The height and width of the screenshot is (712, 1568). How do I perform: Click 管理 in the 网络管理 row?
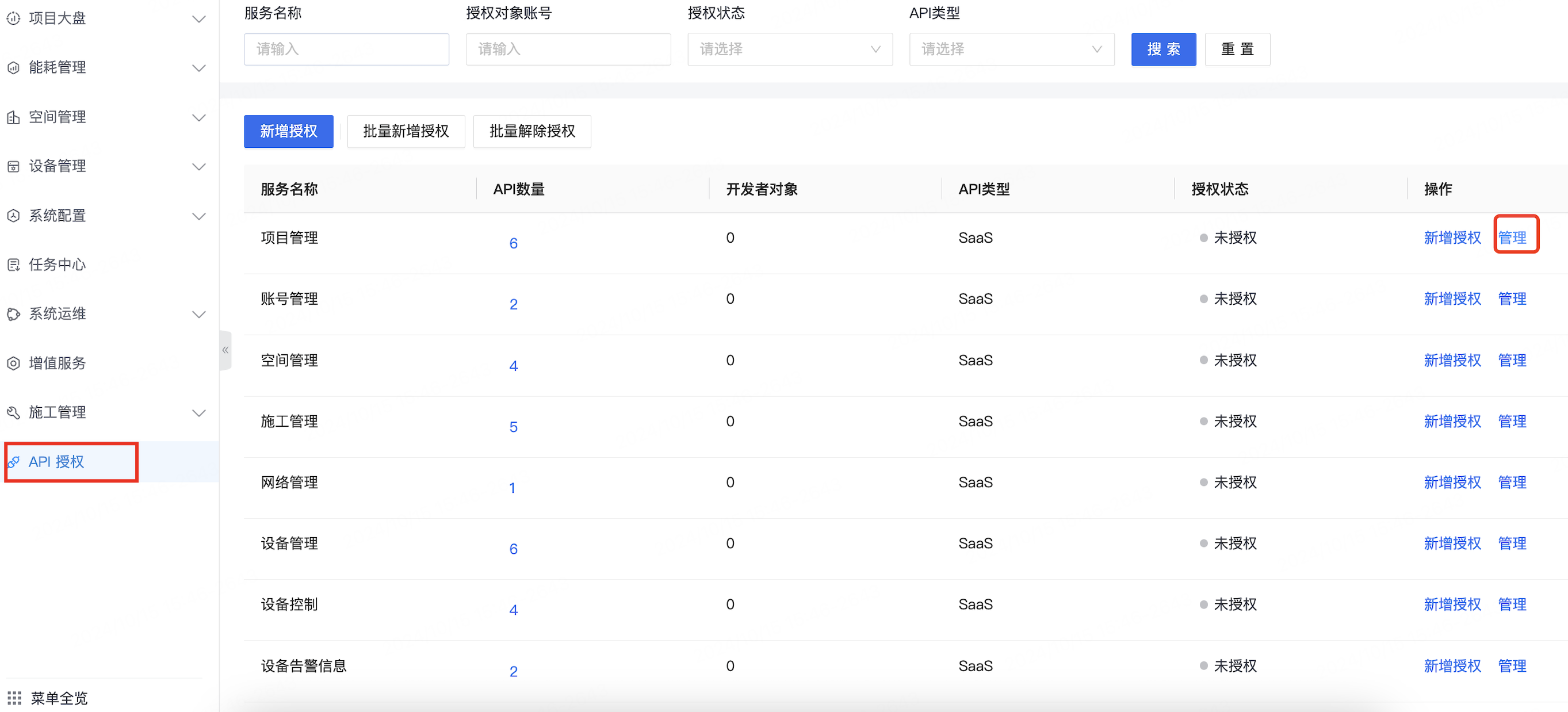[1512, 483]
